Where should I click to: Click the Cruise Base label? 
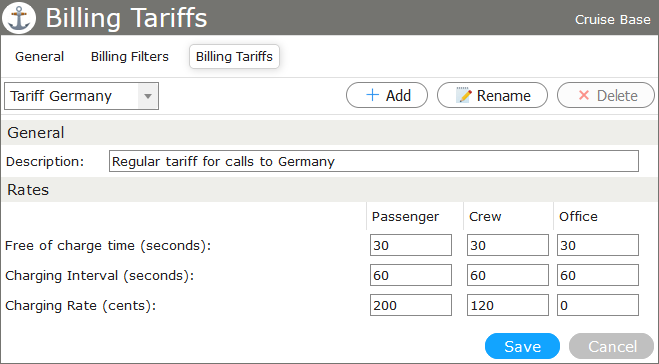point(613,20)
